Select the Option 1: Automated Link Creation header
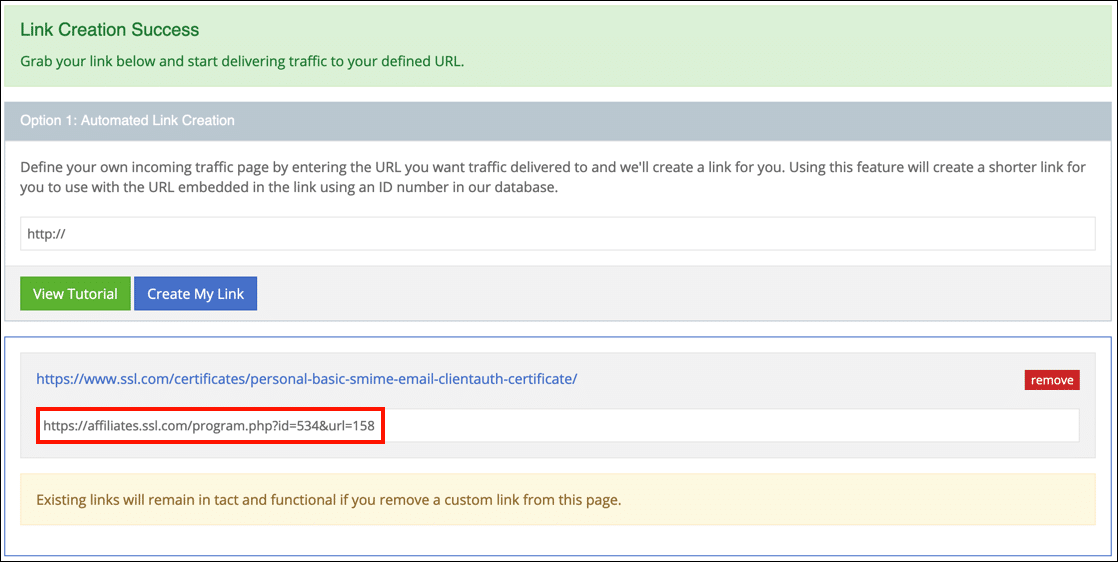 (127, 120)
